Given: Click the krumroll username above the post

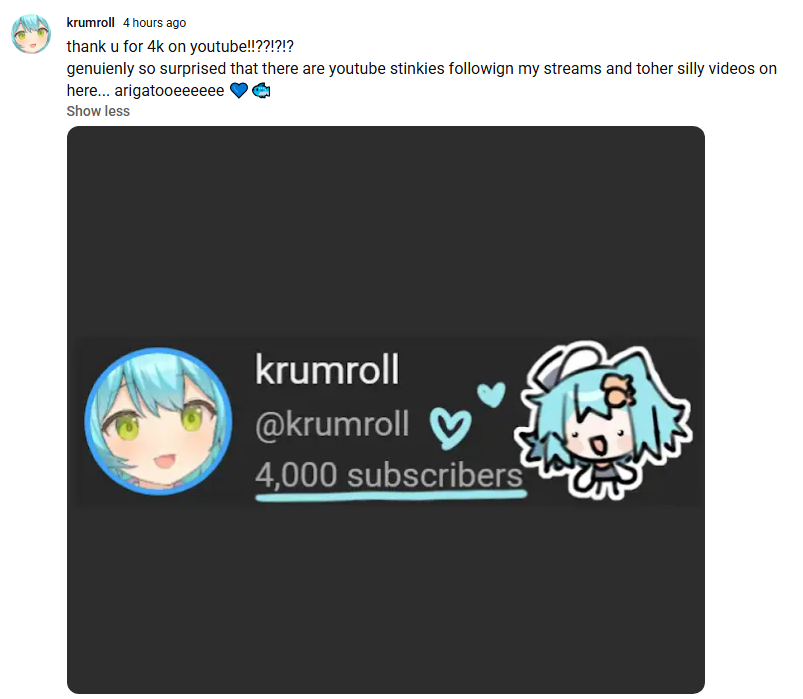Looking at the screenshot, I should pos(90,23).
